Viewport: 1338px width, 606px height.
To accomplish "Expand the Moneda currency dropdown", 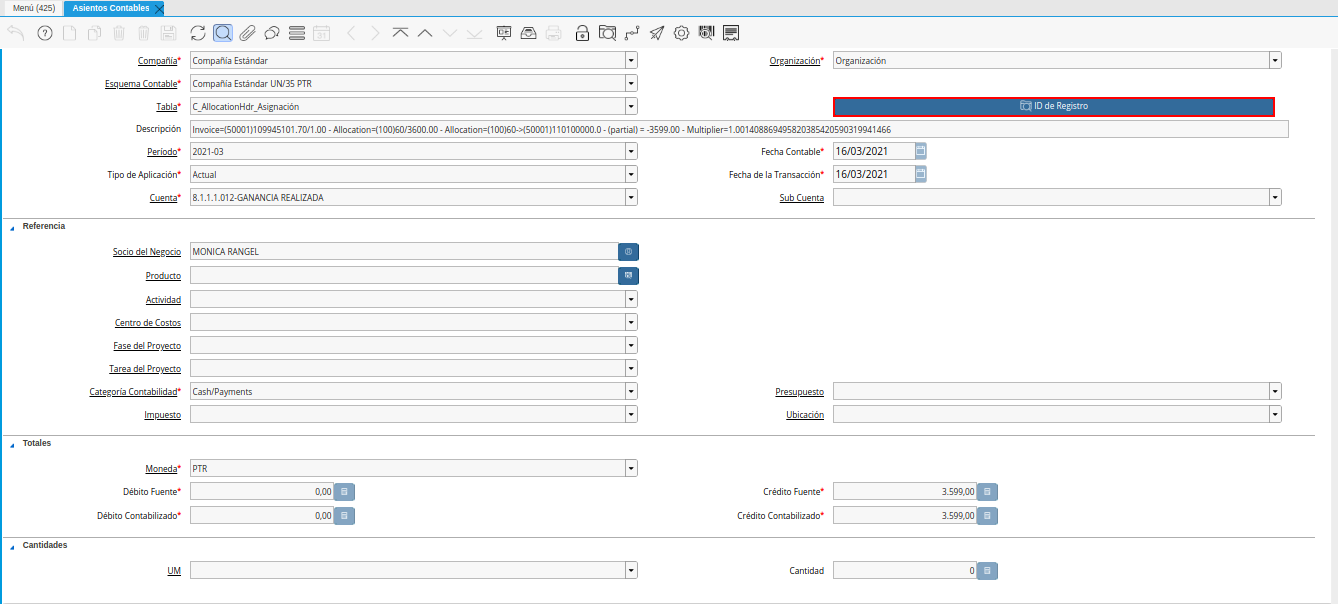I will (x=631, y=469).
